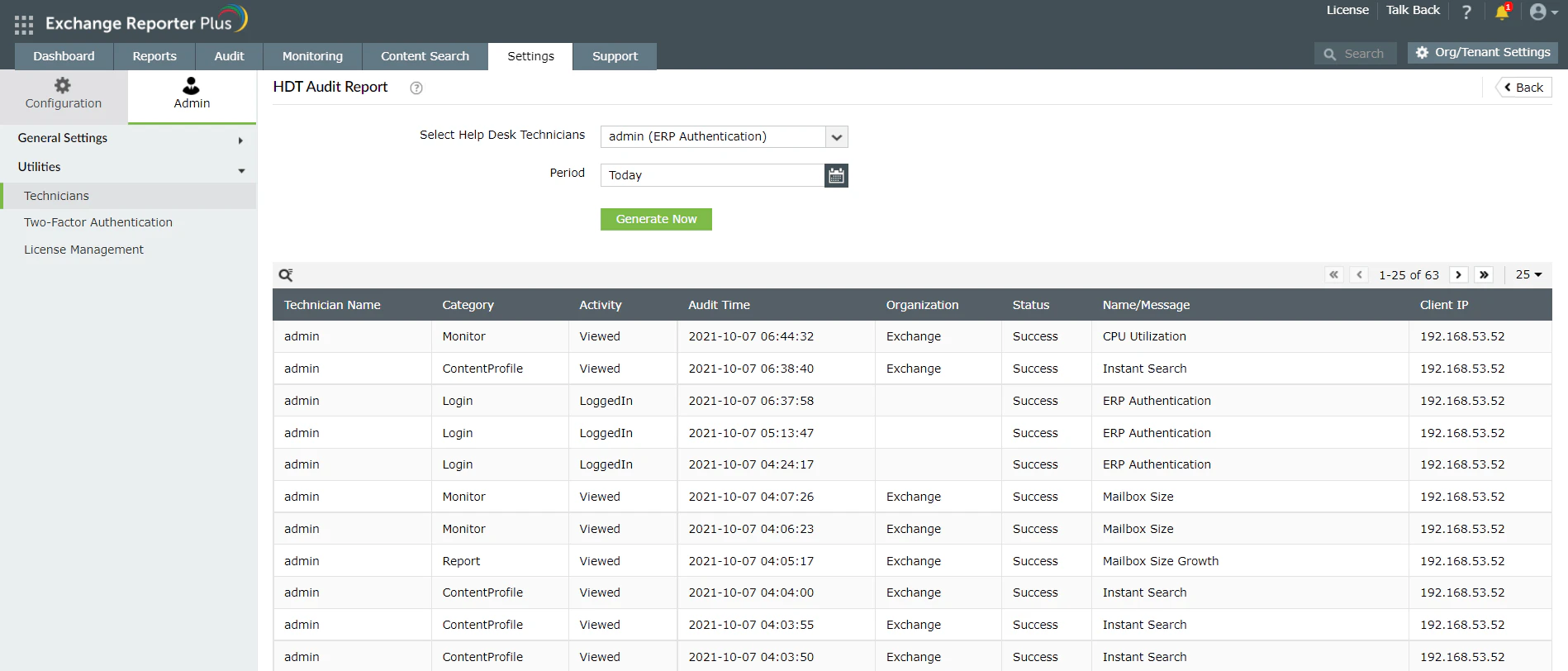
Task: Click the Admin person icon
Action: (191, 85)
